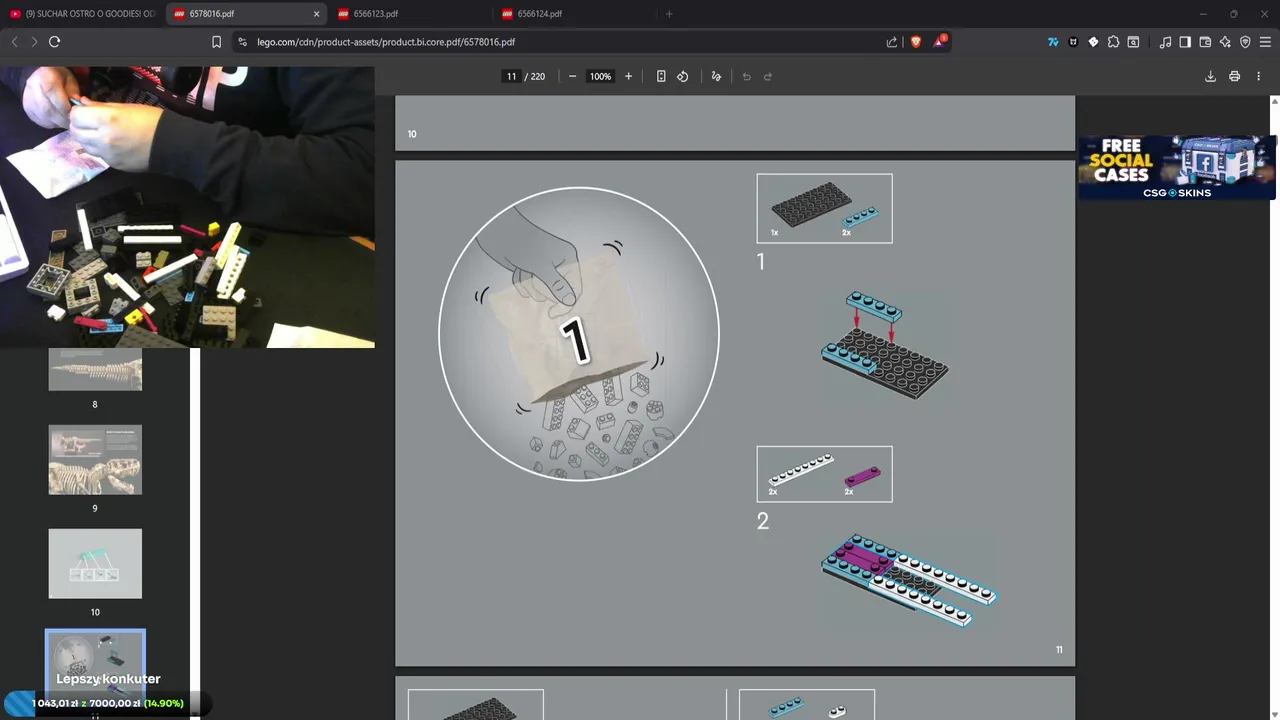Click the PDF undo arrow

tap(746, 76)
